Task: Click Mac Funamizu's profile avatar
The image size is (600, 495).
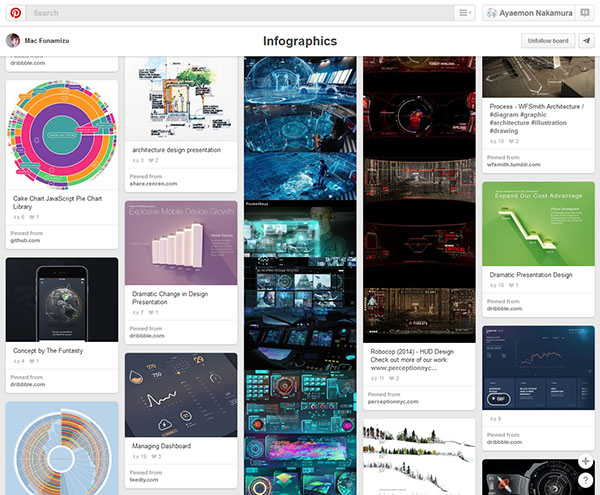Action: tap(13, 41)
